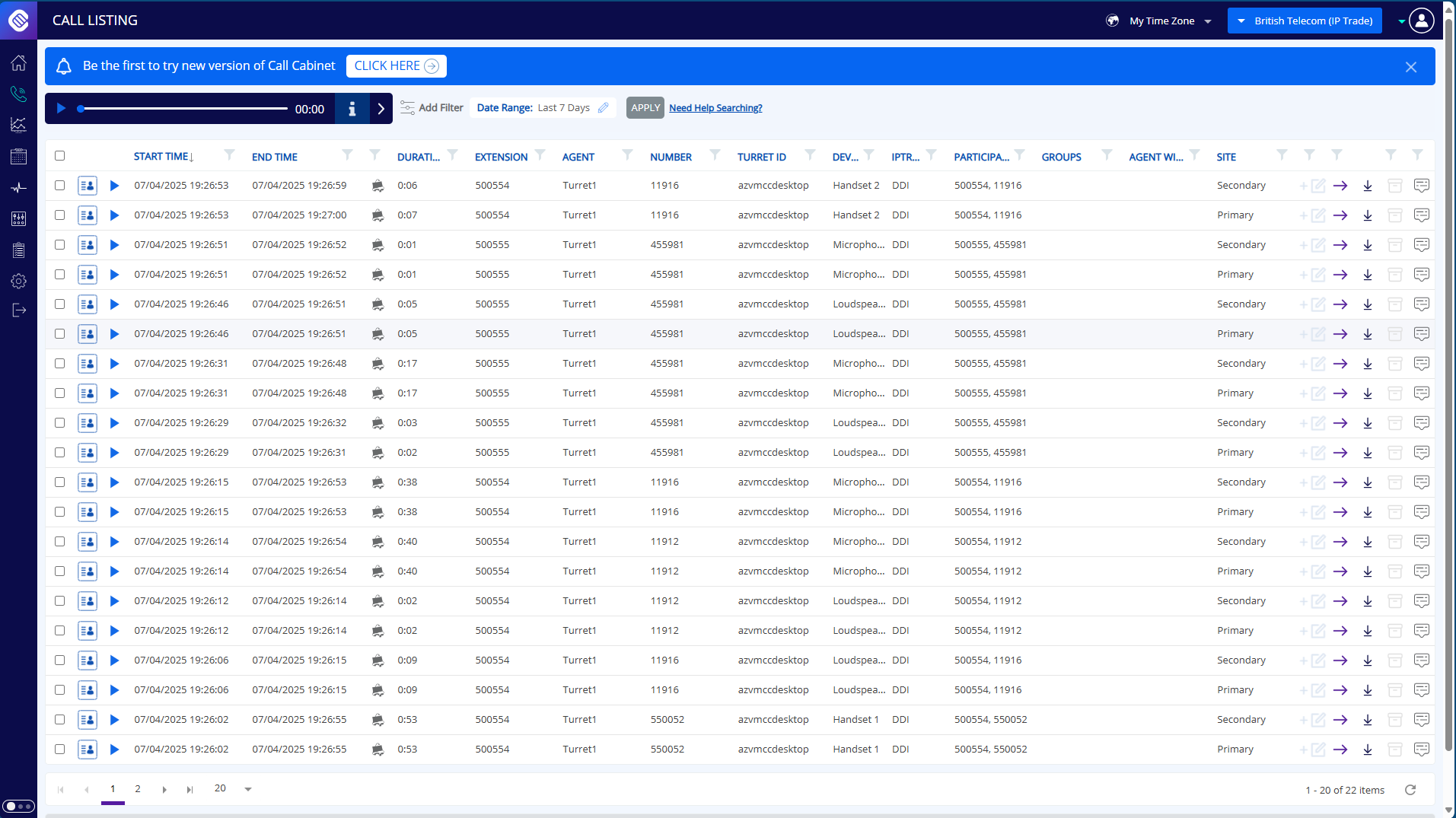The height and width of the screenshot is (818, 1456).
Task: Open comments for the first Secondary call row
Action: [x=1421, y=186]
